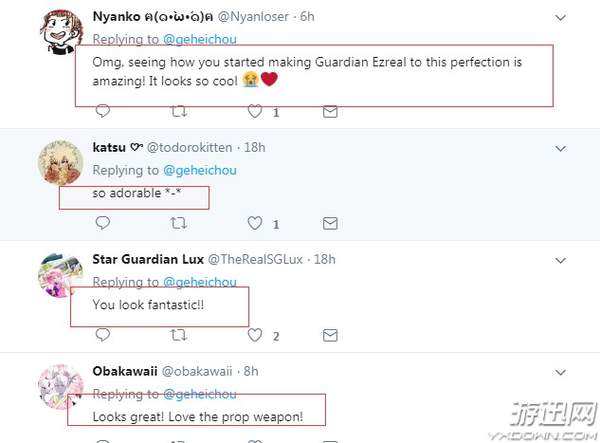Image resolution: width=600 pixels, height=443 pixels.
Task: Share Nyanko's tweet via envelope icon
Action: pyautogui.click(x=335, y=112)
